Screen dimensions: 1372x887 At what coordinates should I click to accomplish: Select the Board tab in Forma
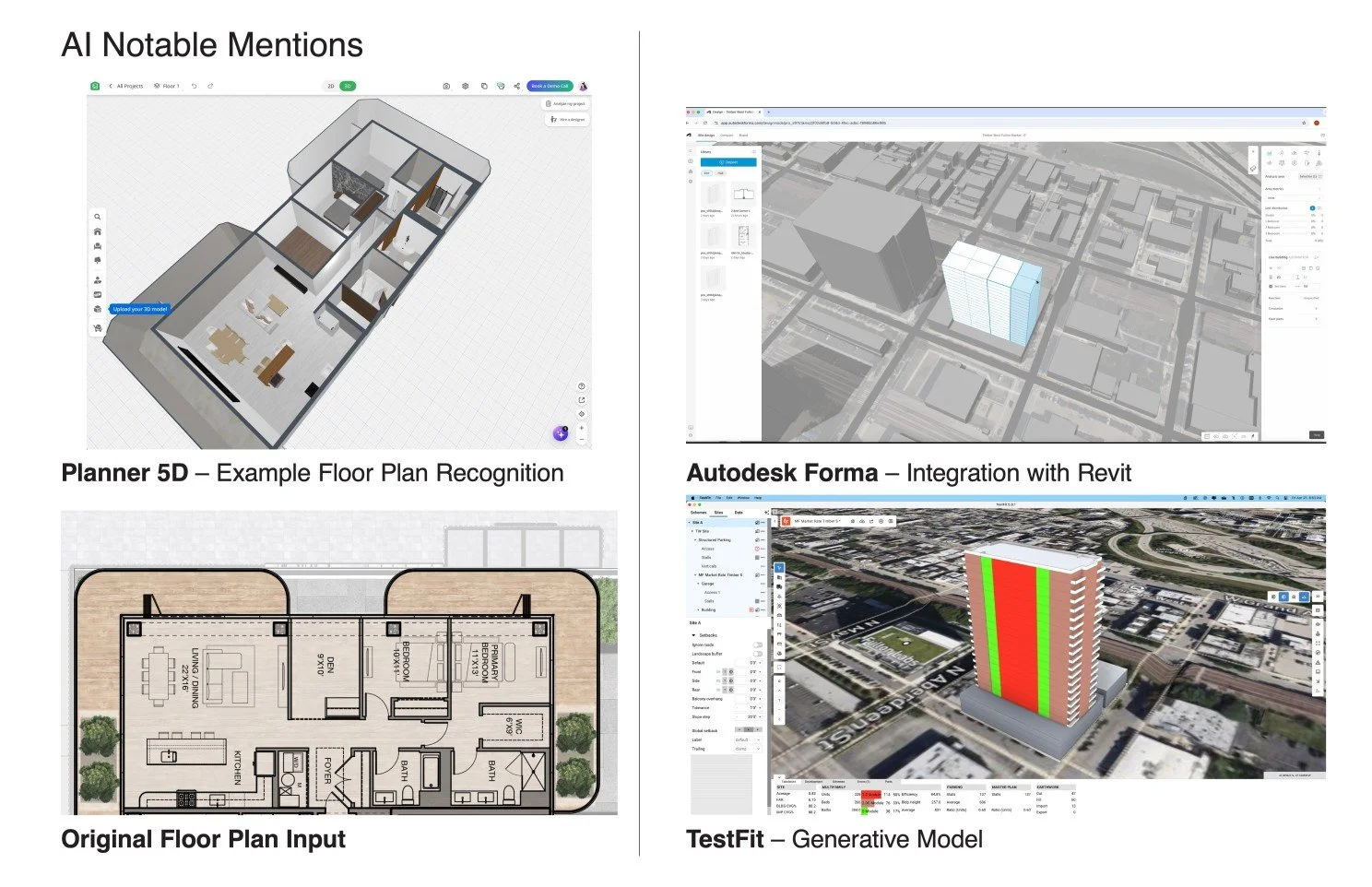743,135
